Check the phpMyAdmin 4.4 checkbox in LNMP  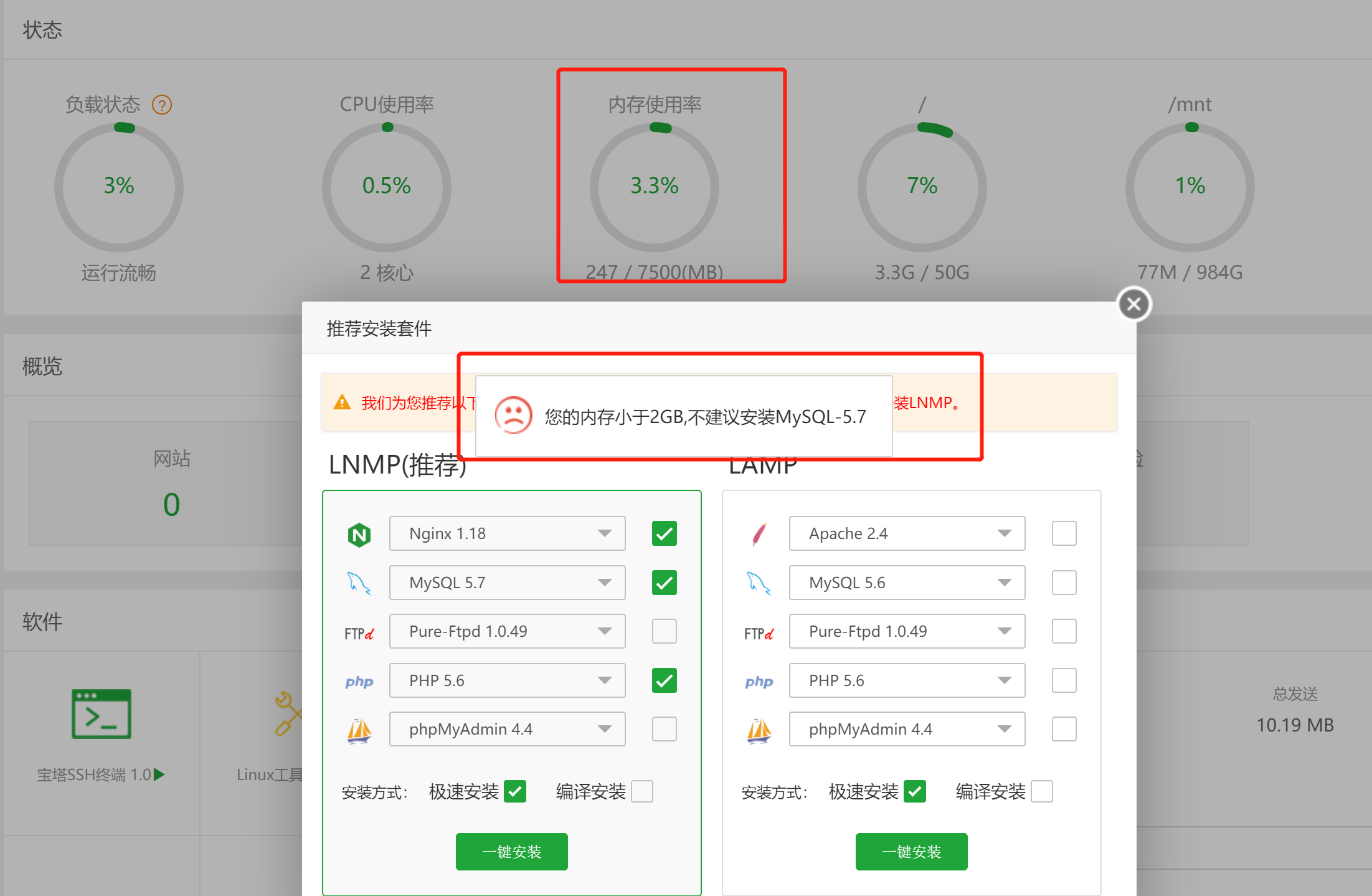point(665,729)
